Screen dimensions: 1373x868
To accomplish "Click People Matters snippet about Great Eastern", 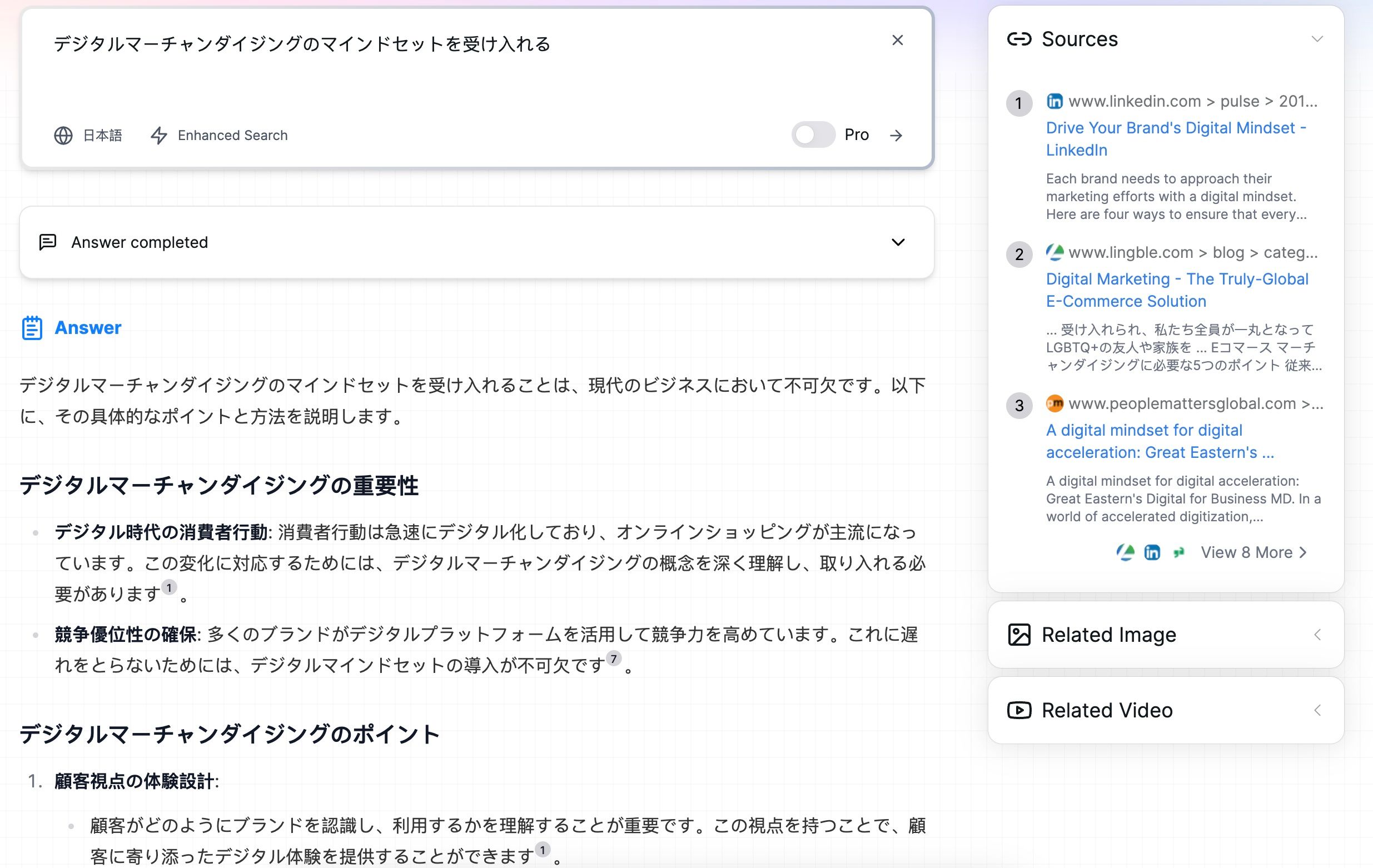I will coord(1183,498).
